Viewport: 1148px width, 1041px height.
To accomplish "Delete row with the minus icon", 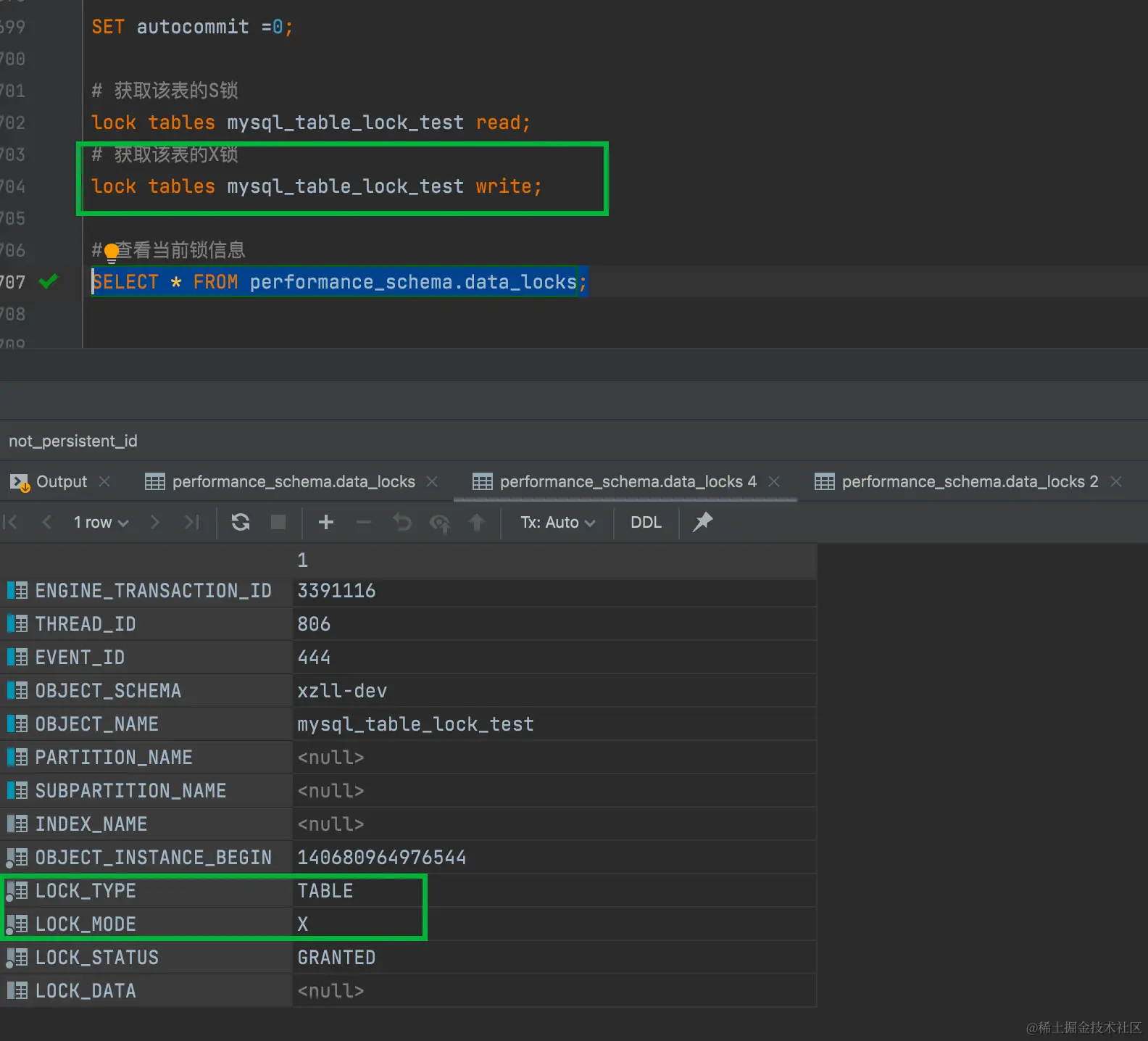I will (364, 522).
